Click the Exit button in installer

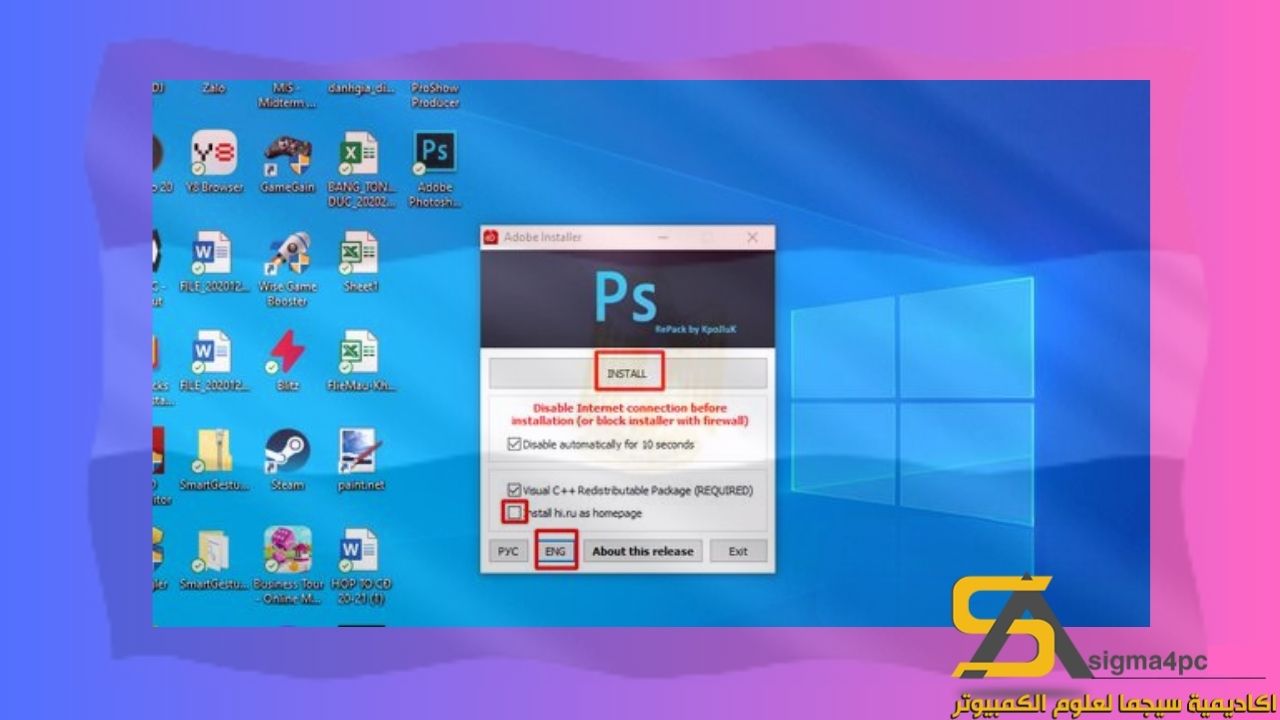tap(738, 551)
